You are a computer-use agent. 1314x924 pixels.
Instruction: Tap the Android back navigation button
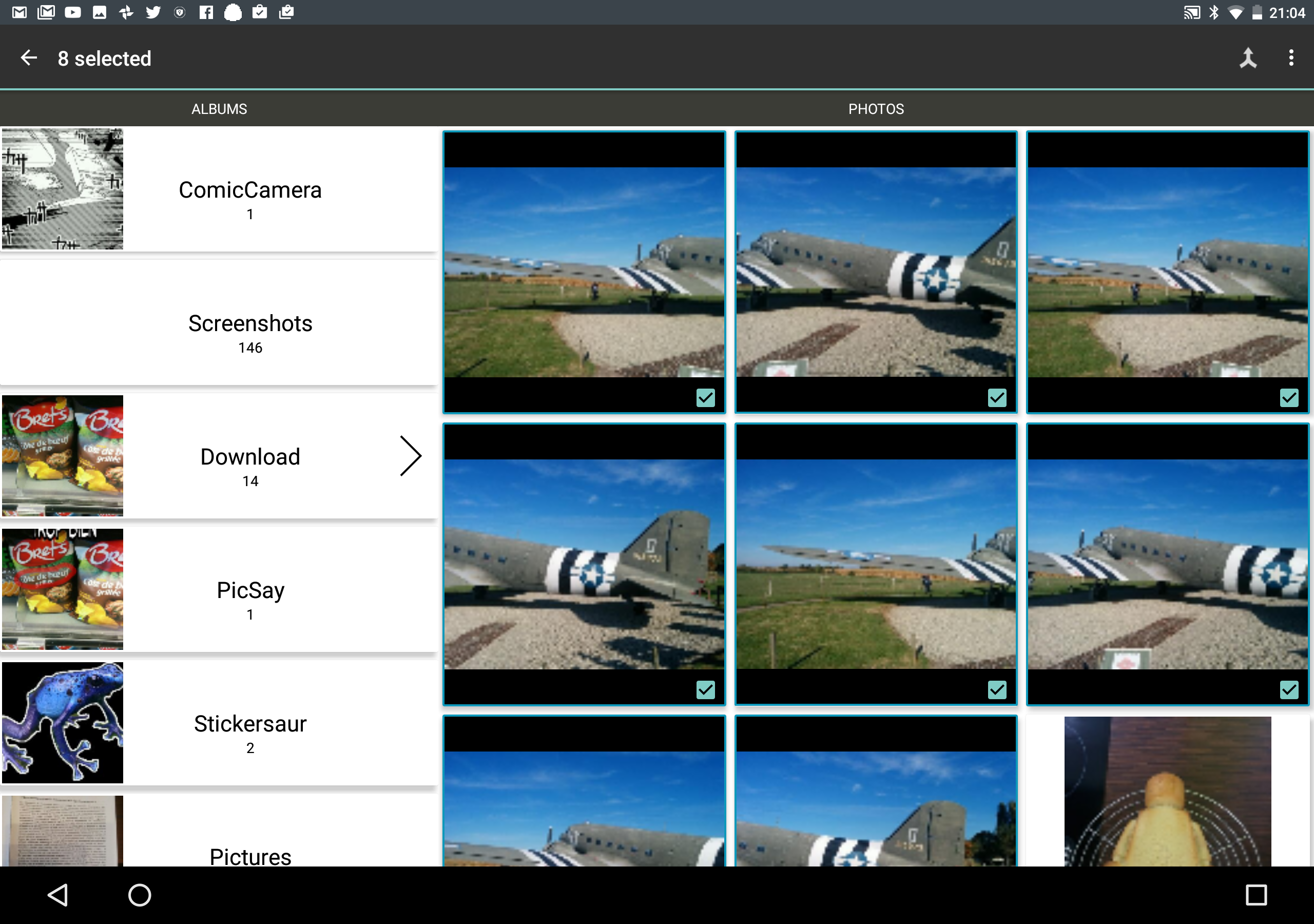pyautogui.click(x=58, y=895)
